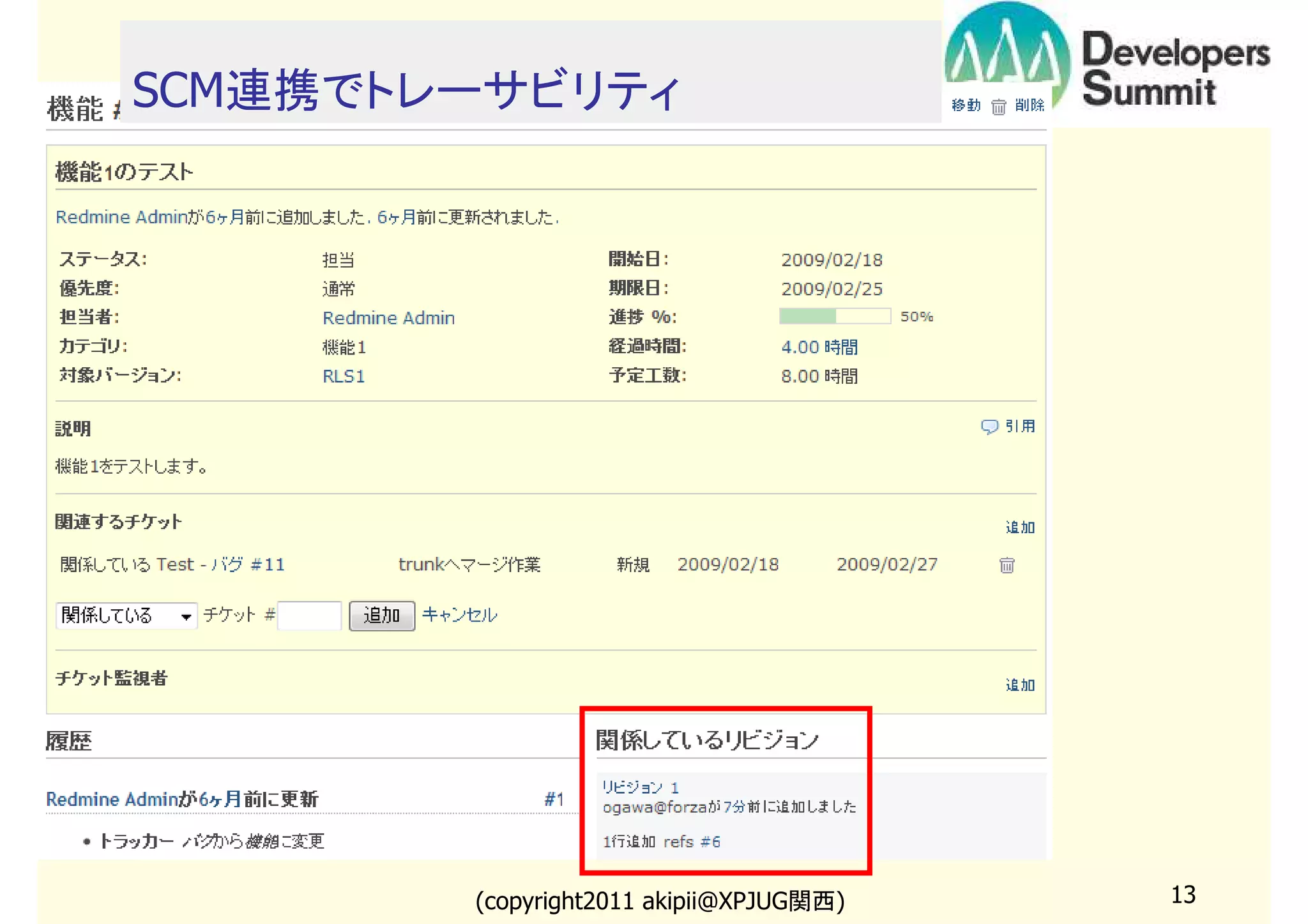
Task: Click the 6ヶ月 updated time link
Action: (396, 217)
